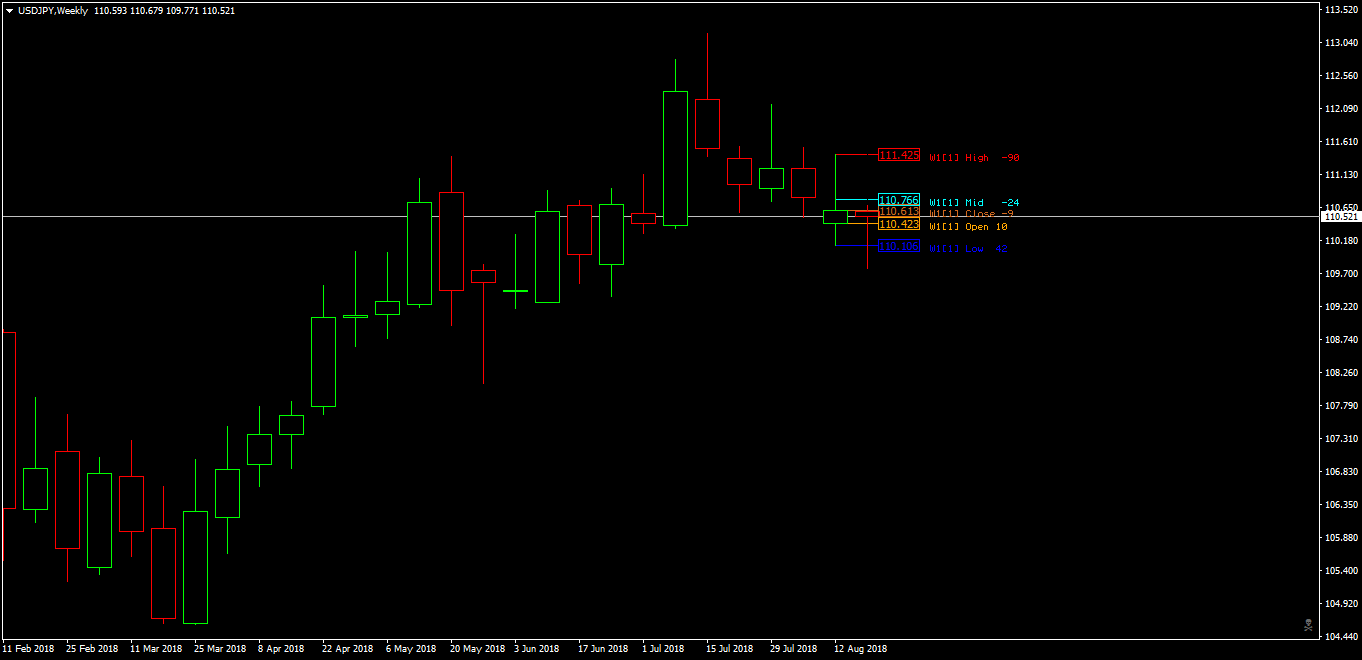The height and width of the screenshot is (660, 1362).
Task: Select the label W1[1] Open 10
Action: point(968,227)
